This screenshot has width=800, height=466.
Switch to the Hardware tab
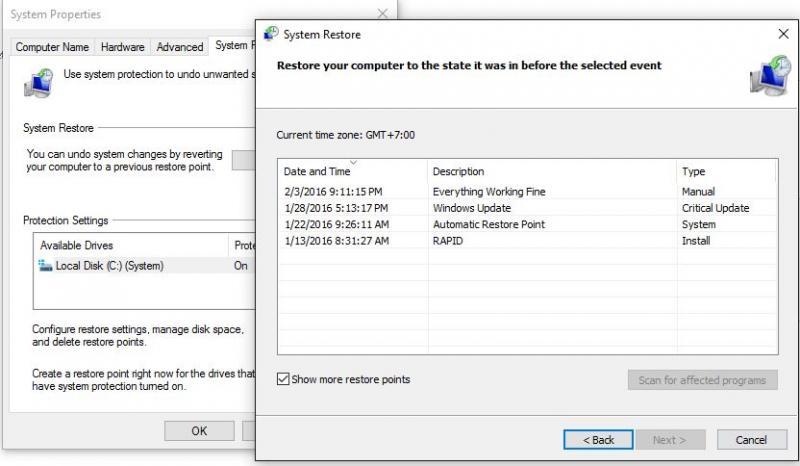[x=122, y=47]
